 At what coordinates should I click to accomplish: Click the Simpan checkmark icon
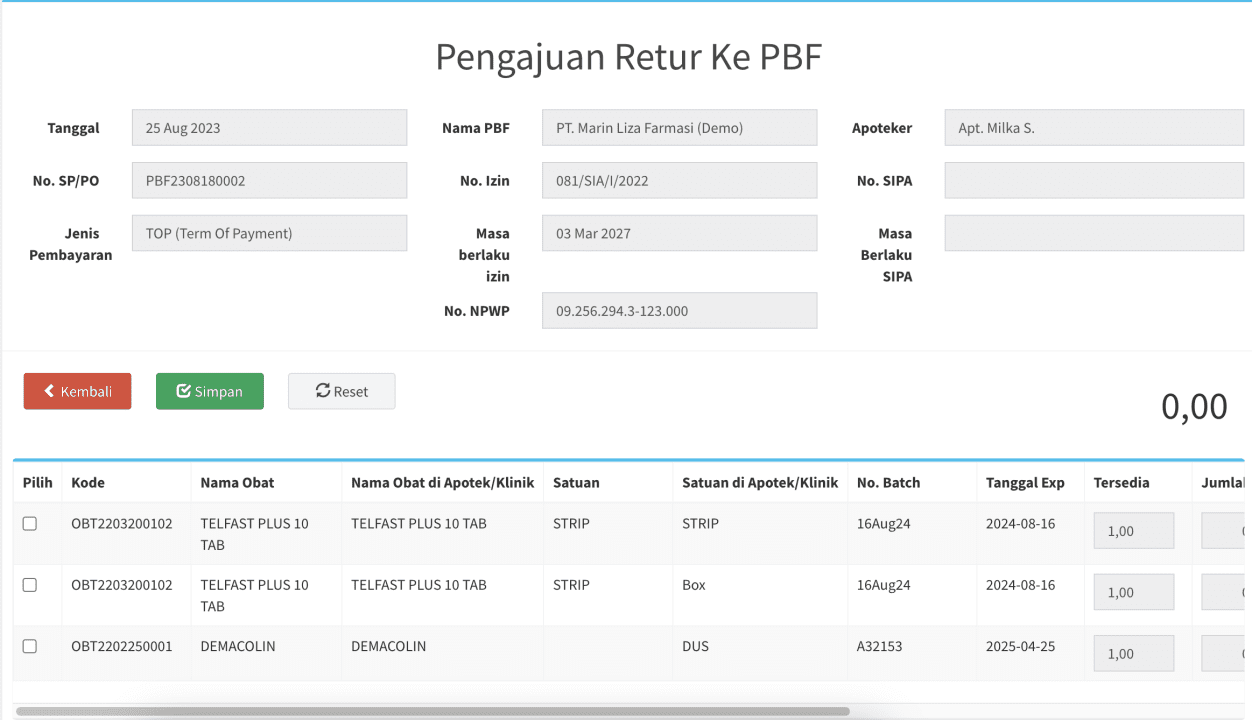(183, 391)
